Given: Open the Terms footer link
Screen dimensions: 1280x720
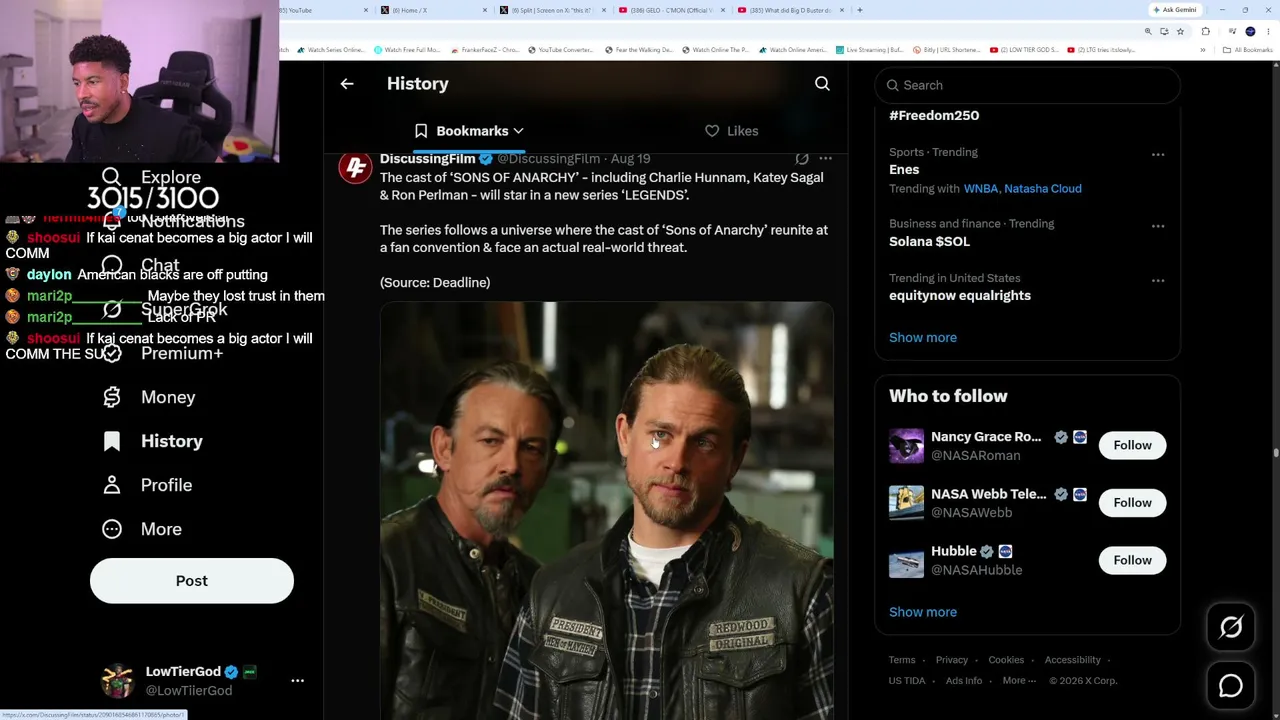Looking at the screenshot, I should 902,660.
